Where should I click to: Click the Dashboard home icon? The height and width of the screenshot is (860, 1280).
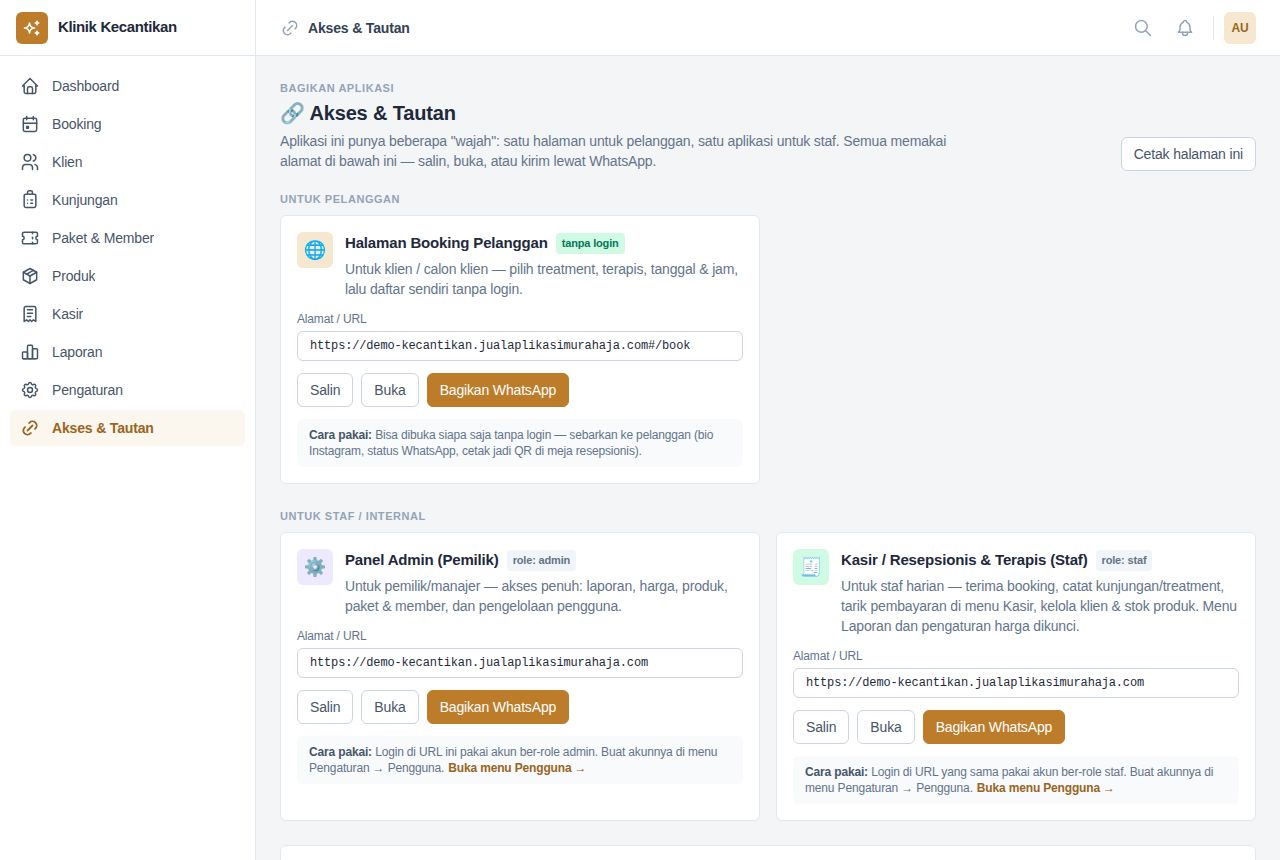pyautogui.click(x=30, y=86)
